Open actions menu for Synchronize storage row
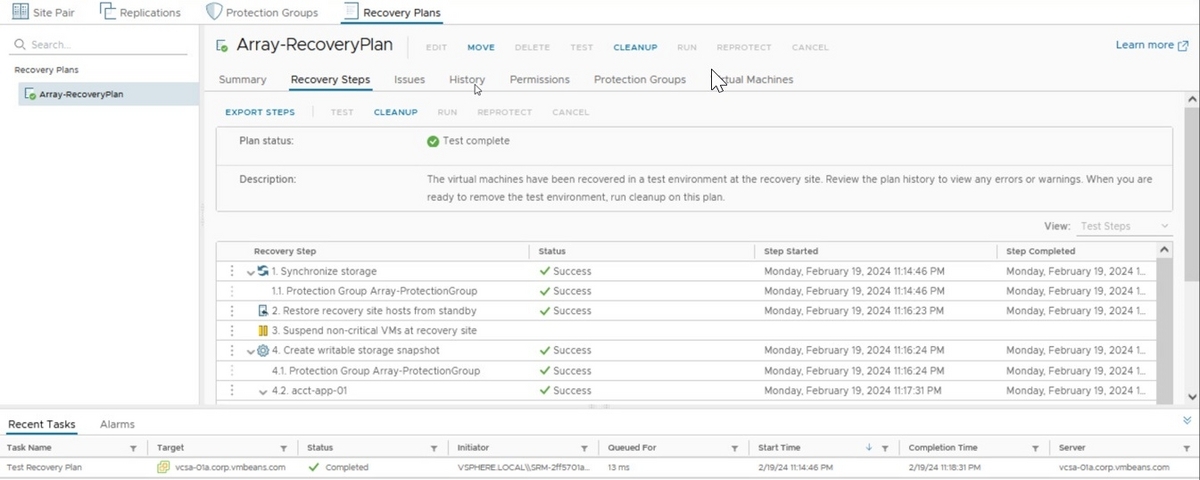Screen dimensions: 1200x480 pos(232,271)
